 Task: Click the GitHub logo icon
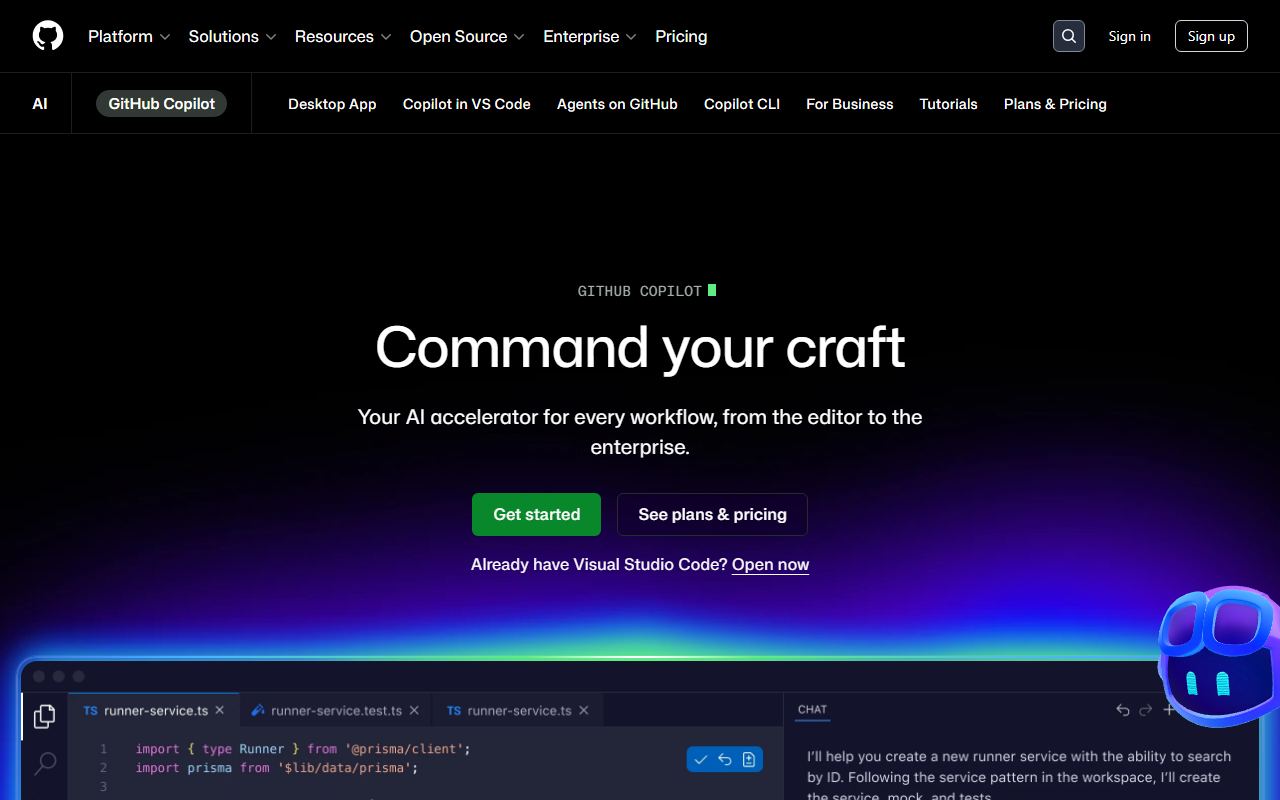click(x=48, y=36)
